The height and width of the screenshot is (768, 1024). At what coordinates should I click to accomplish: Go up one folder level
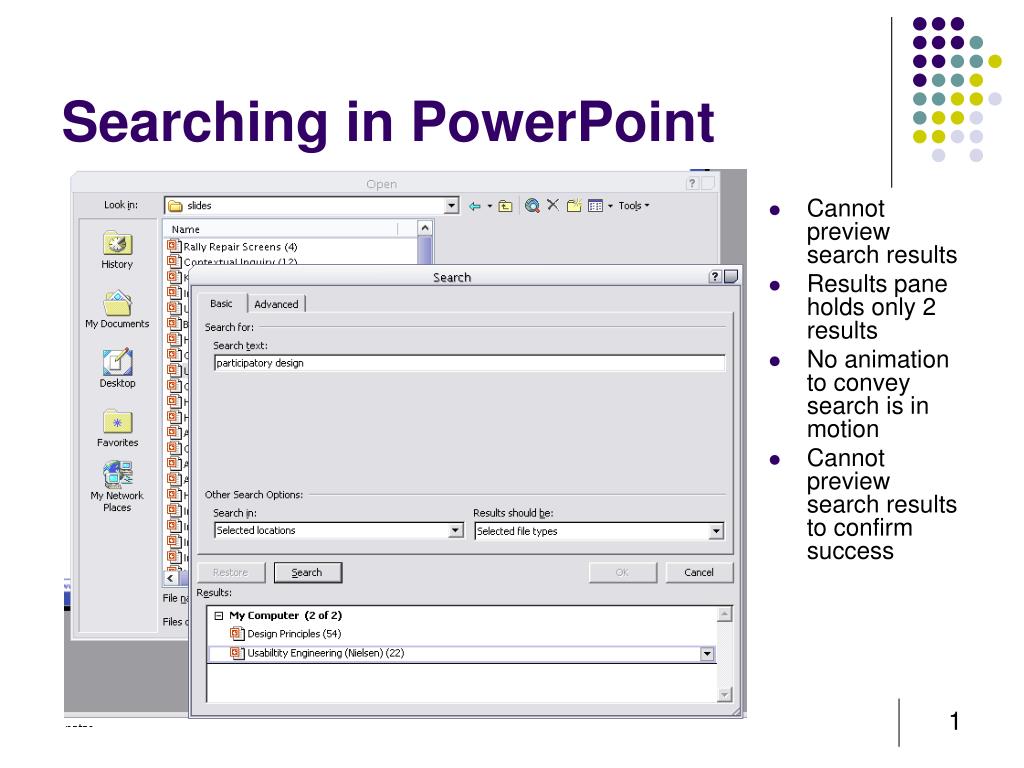pos(505,206)
